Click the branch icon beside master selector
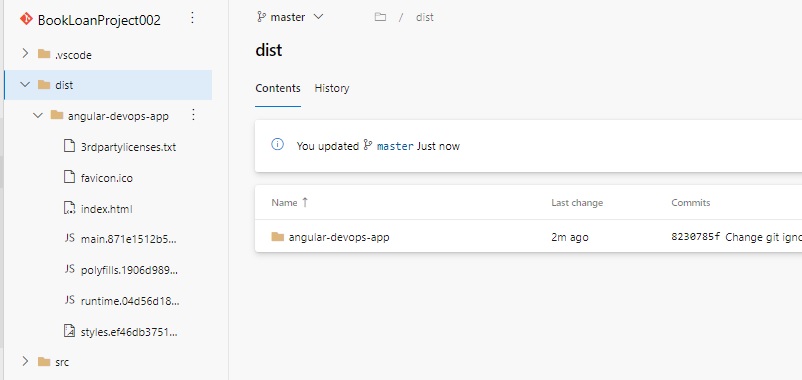802x380 pixels. coord(261,17)
